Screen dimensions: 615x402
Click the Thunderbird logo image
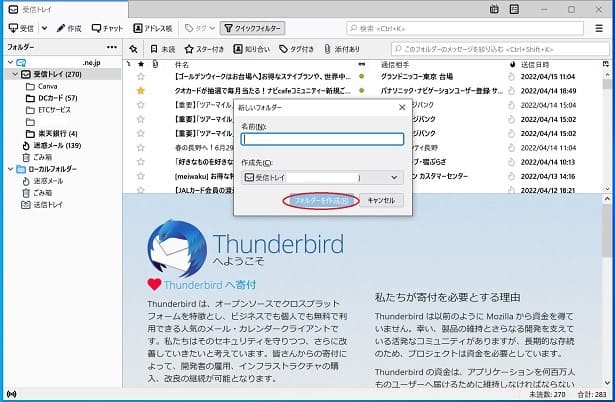(x=177, y=249)
